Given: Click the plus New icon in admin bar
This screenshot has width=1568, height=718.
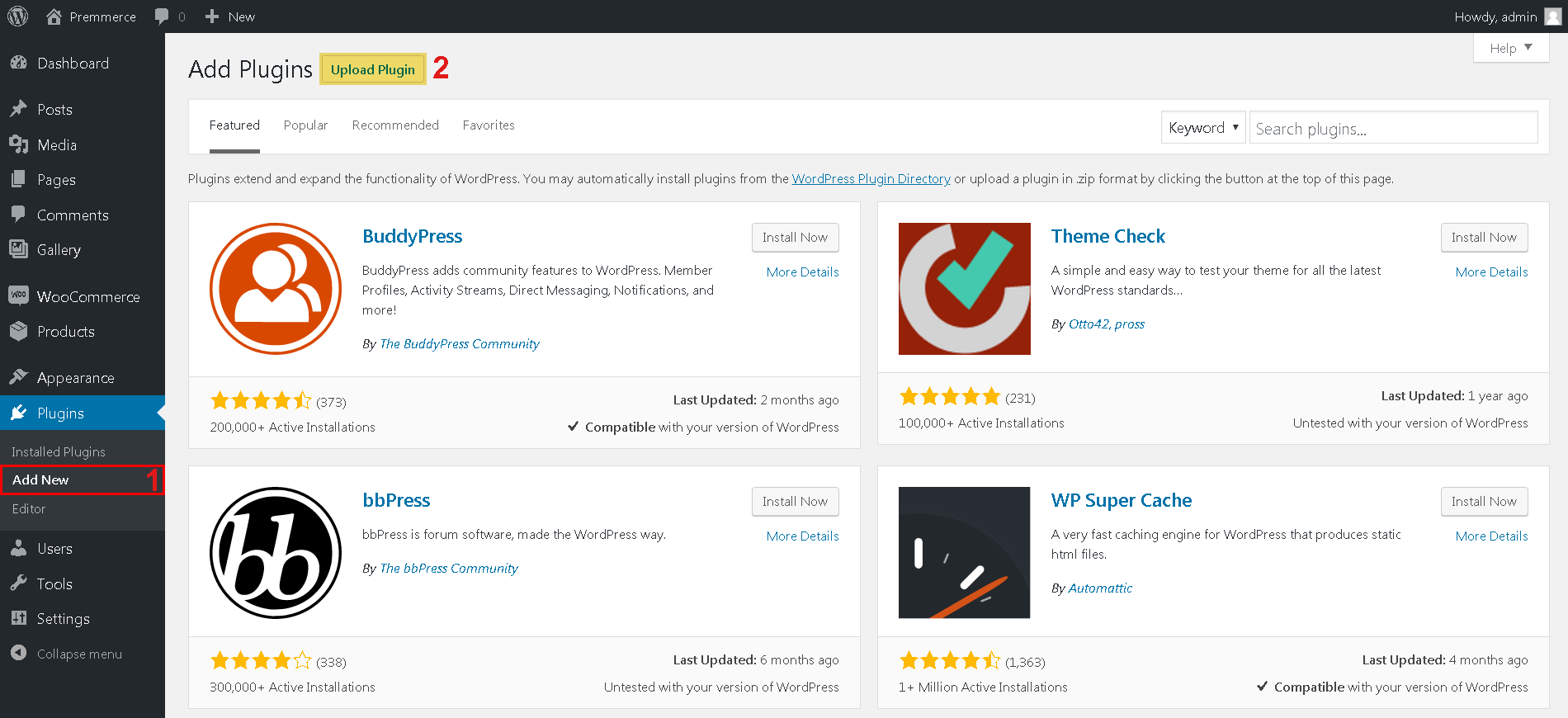Looking at the screenshot, I should [212, 17].
